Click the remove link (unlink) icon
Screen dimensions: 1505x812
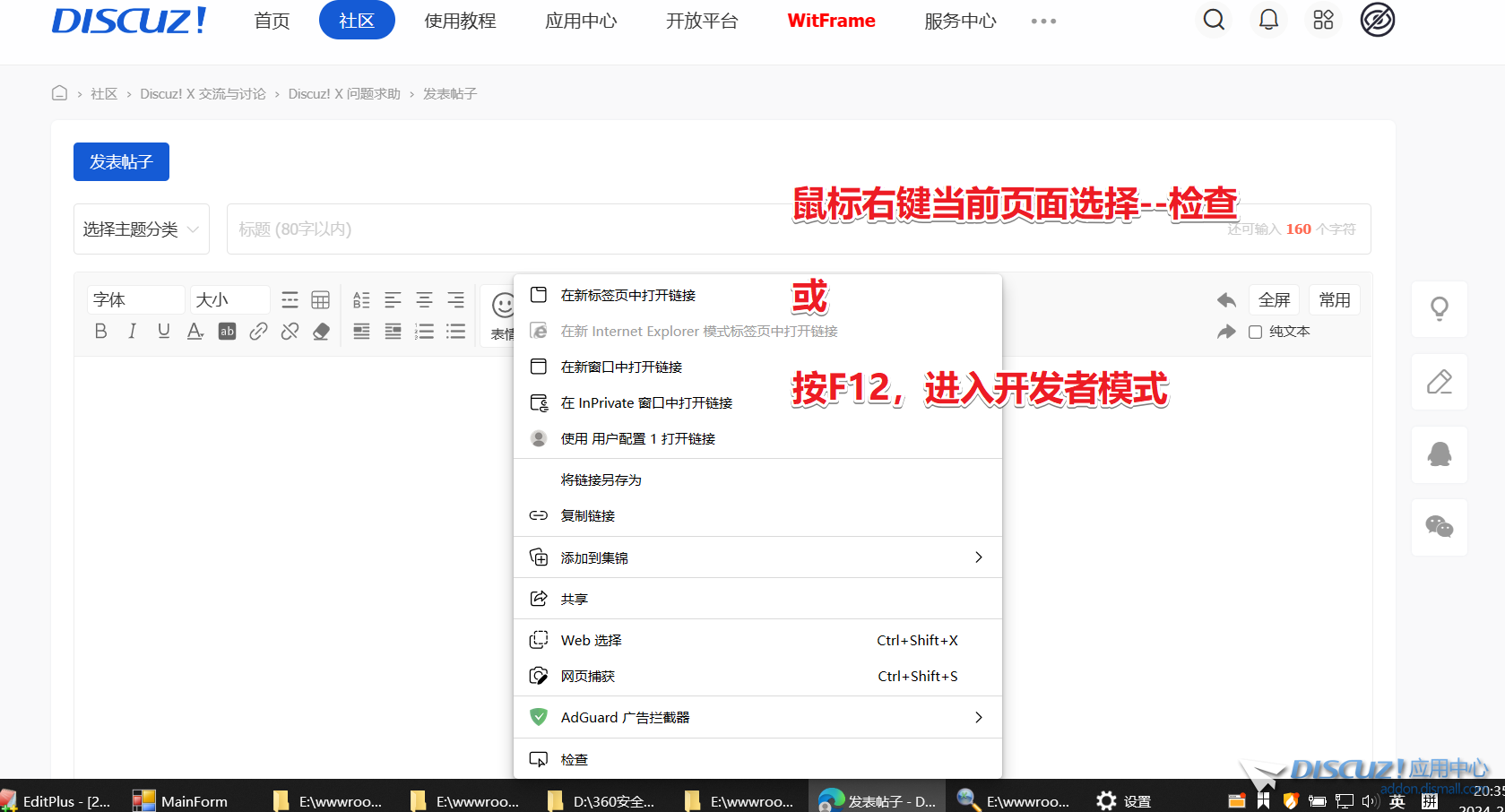[290, 332]
